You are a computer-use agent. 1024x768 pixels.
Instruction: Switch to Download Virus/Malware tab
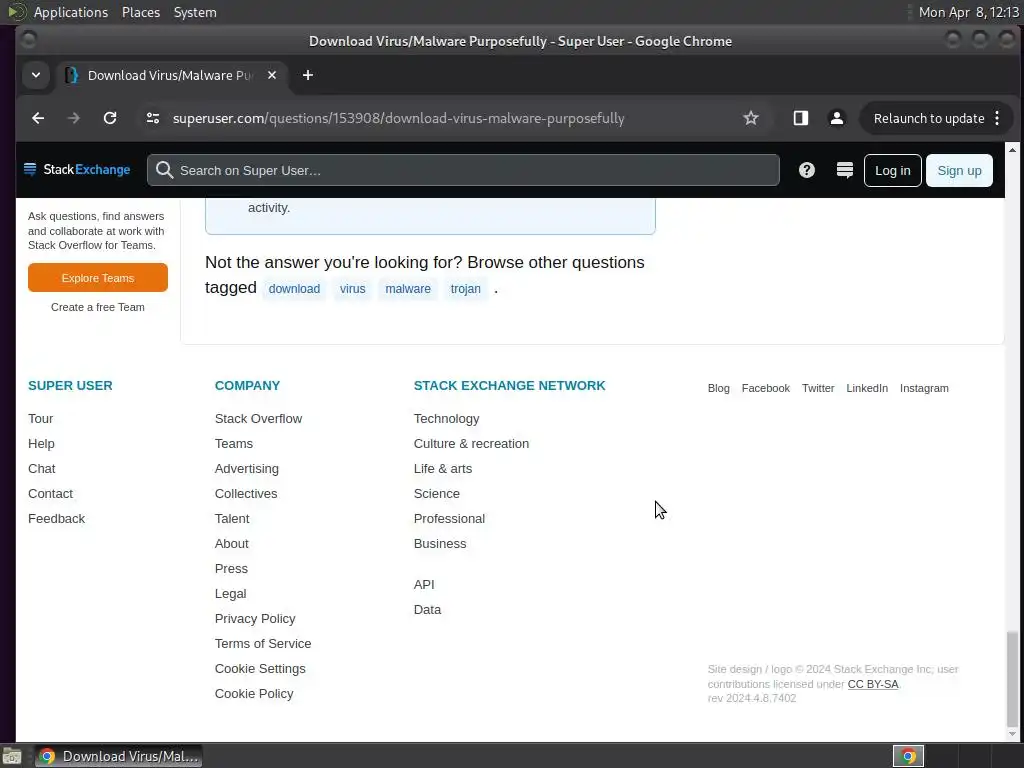click(x=171, y=75)
